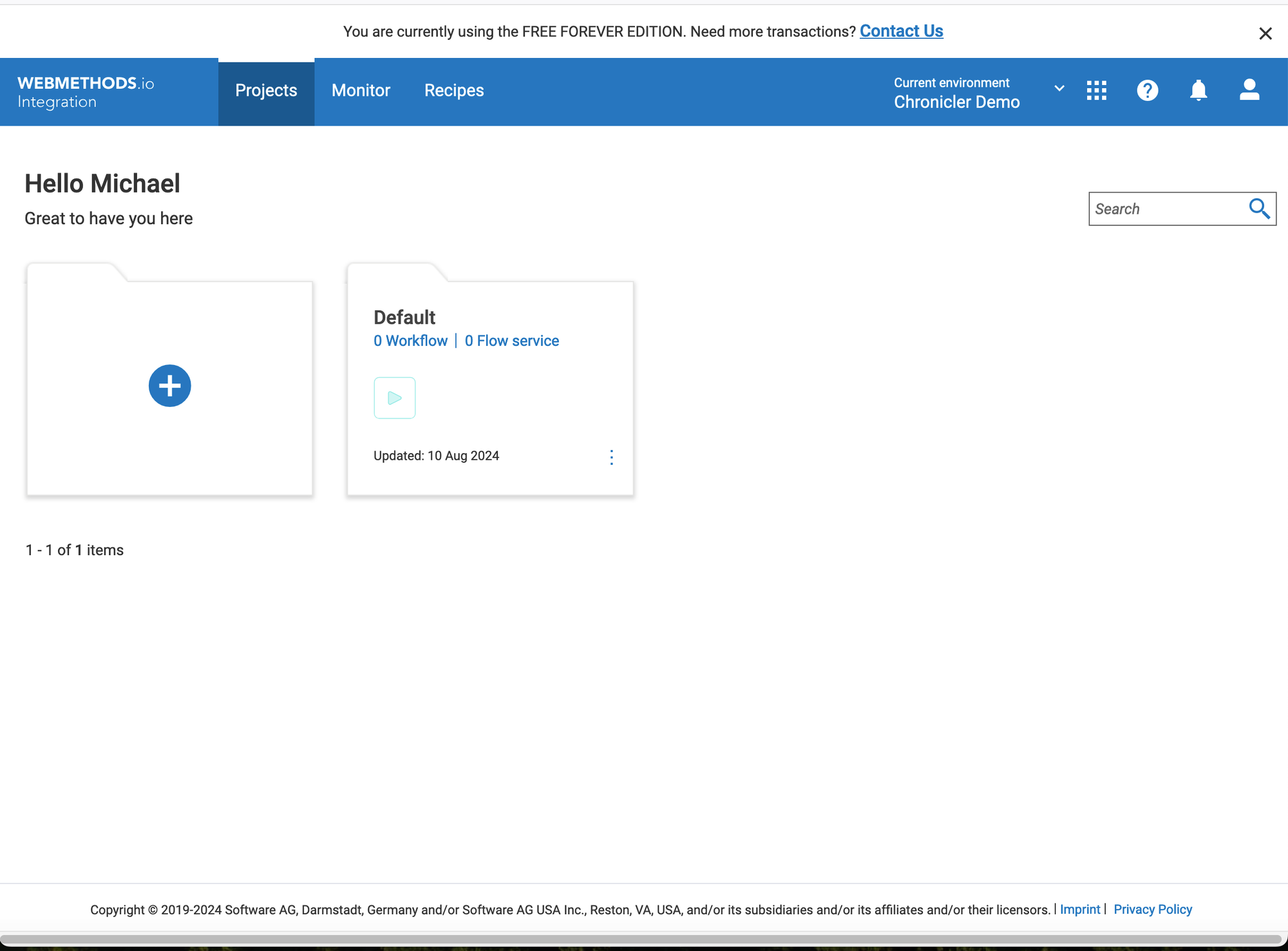This screenshot has width=1288, height=951.
Task: Open the Default project's three-dot options menu
Action: coord(611,457)
